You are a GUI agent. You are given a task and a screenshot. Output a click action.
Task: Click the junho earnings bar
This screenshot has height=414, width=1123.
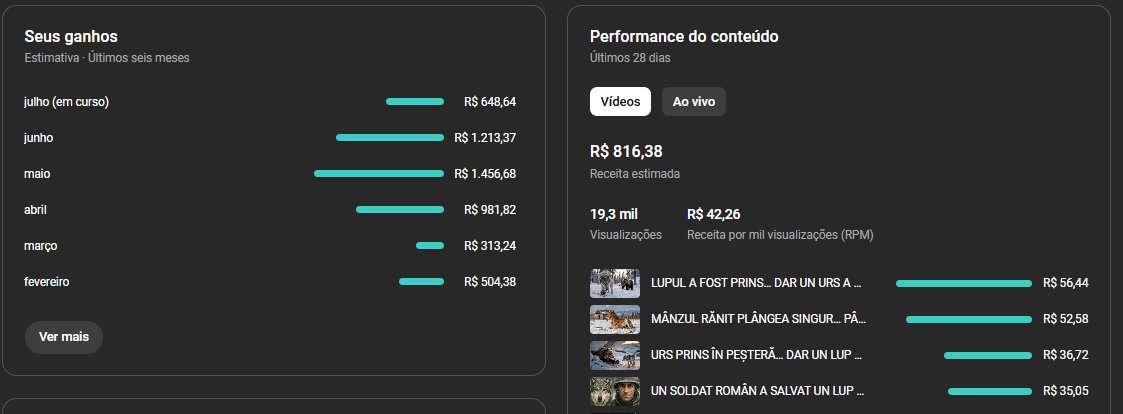[x=390, y=138]
